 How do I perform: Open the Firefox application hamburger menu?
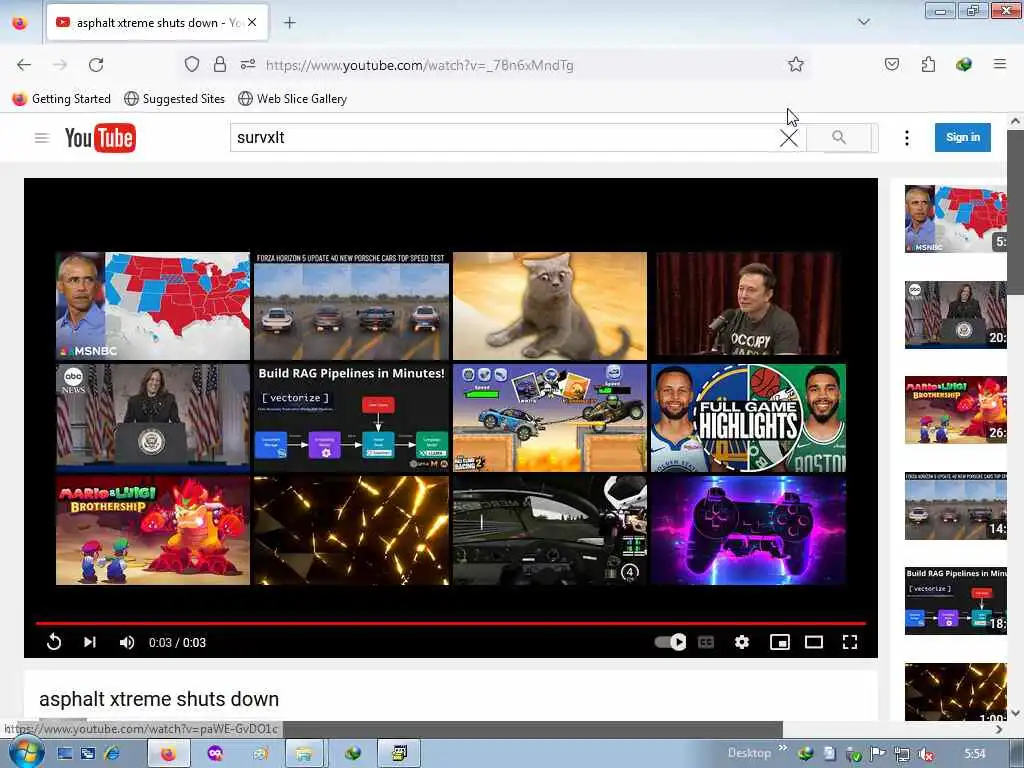pos(999,64)
